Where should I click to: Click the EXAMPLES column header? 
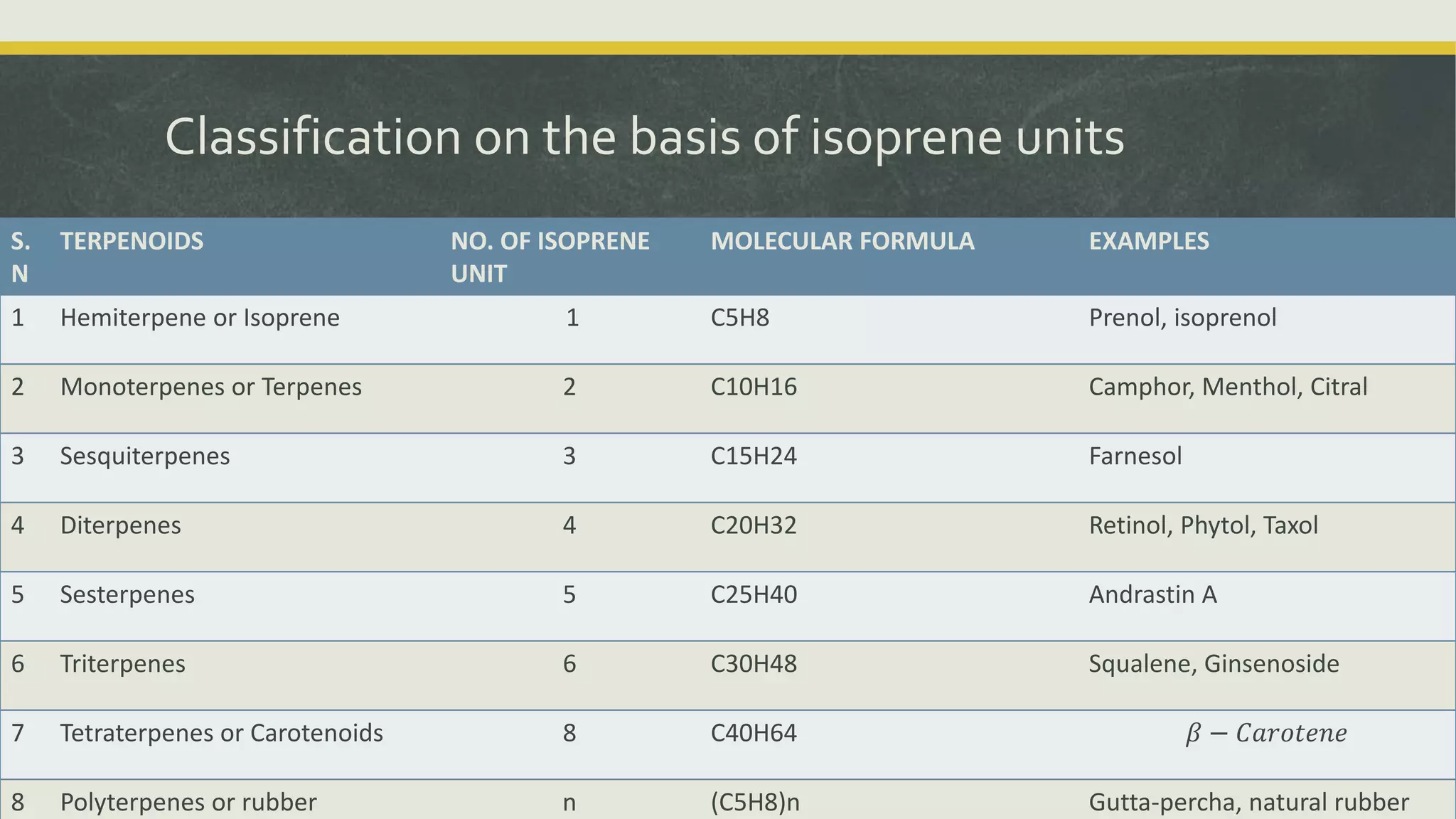1148,241
